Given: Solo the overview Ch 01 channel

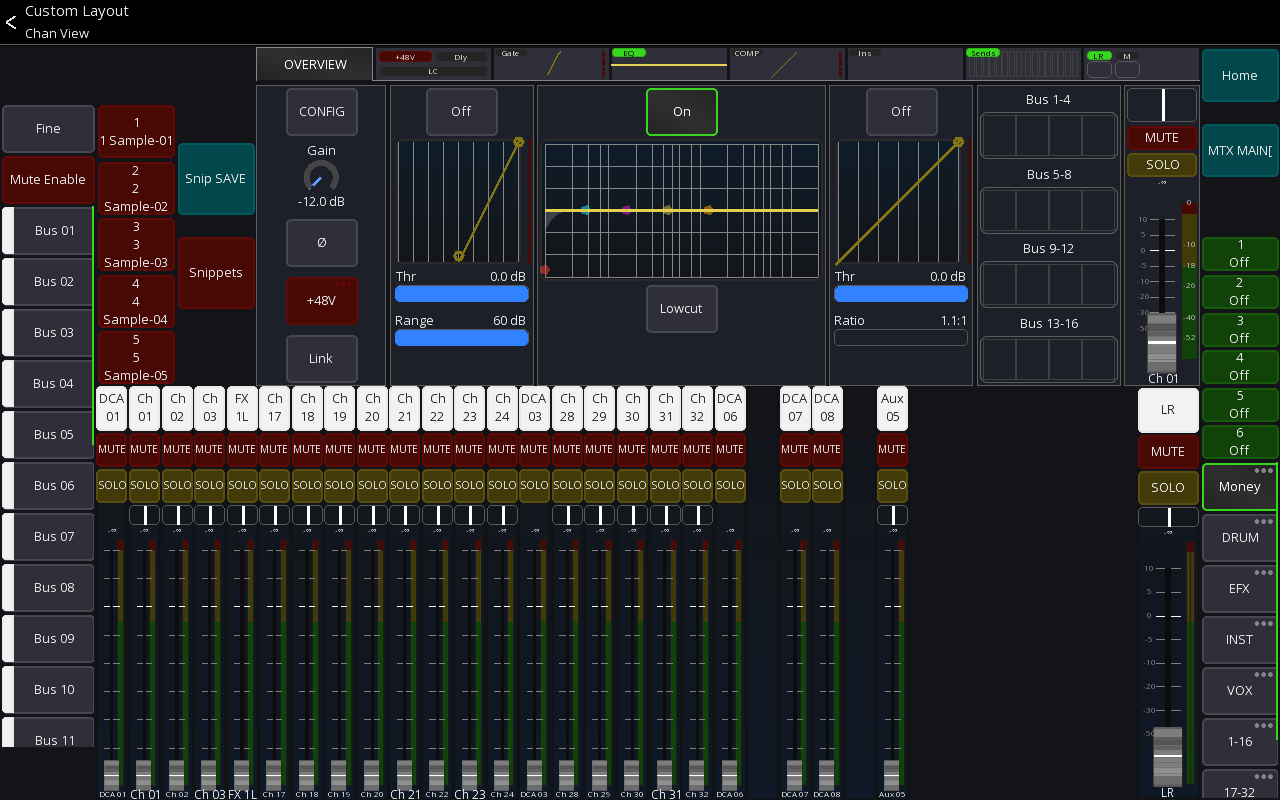Looking at the screenshot, I should (x=1162, y=165).
